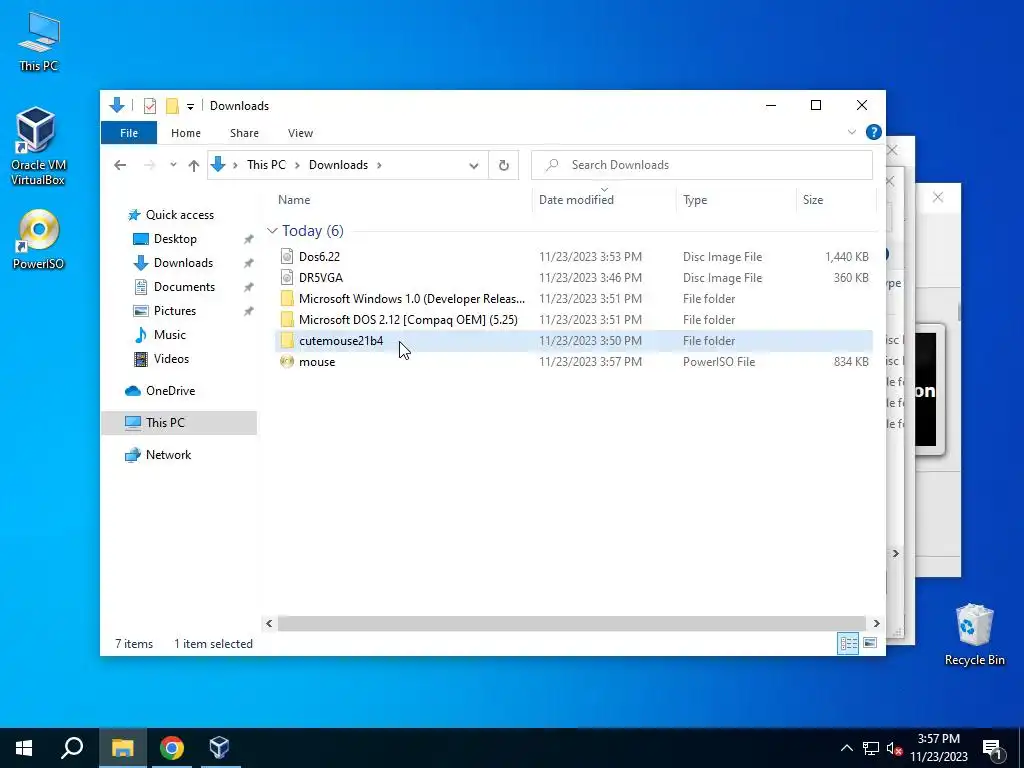The width and height of the screenshot is (1024, 768).
Task: Click the Dos6.22 disc image icon
Action: pyautogui.click(x=287, y=256)
